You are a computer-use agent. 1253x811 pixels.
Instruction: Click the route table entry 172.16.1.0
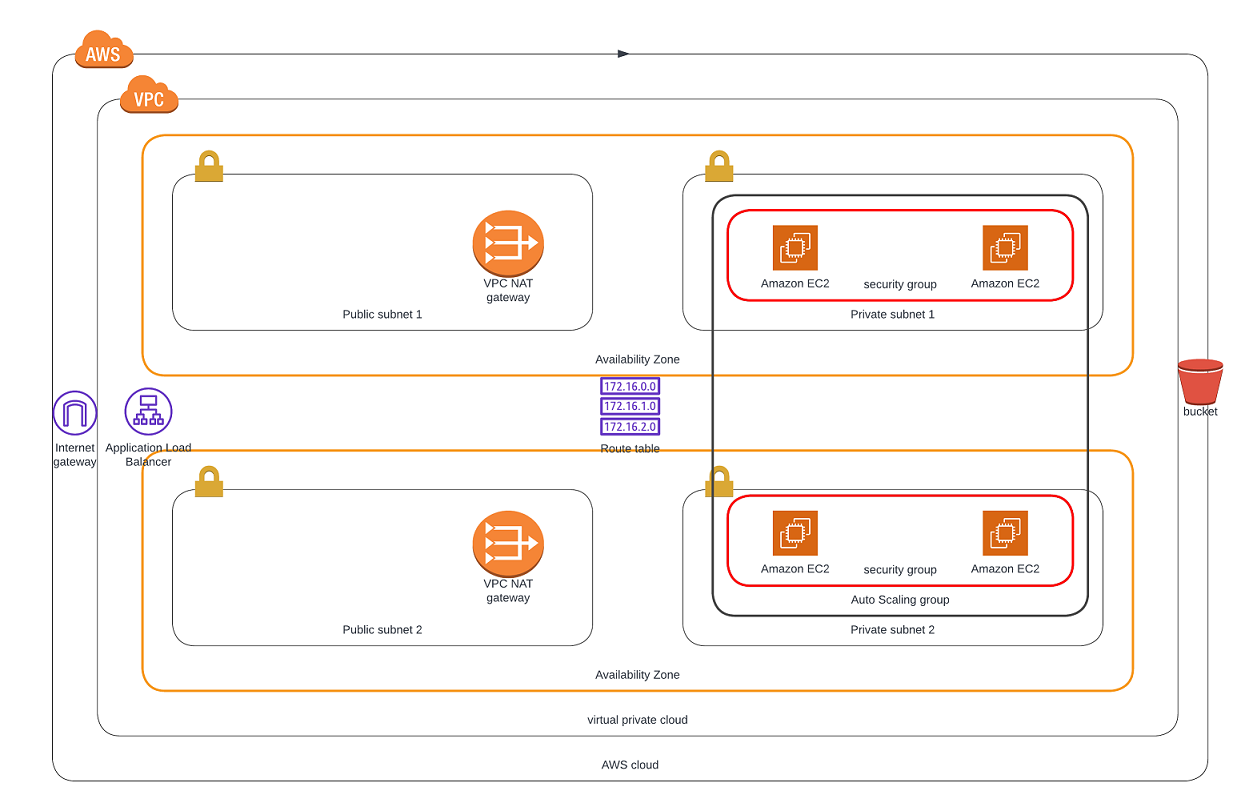tap(630, 406)
